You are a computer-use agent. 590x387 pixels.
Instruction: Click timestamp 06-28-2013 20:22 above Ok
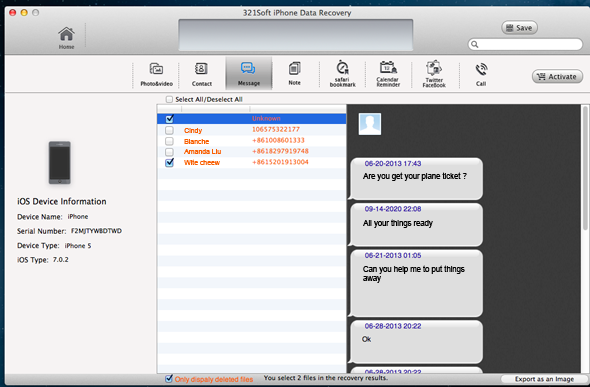393,326
